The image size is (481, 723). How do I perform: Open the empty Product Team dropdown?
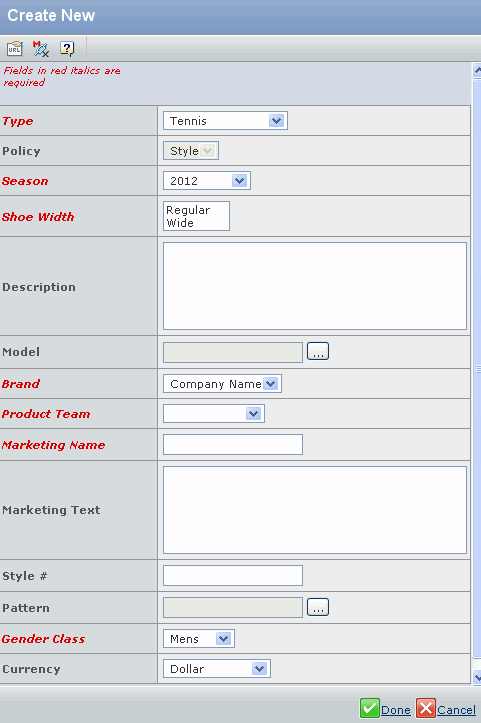[x=214, y=414]
